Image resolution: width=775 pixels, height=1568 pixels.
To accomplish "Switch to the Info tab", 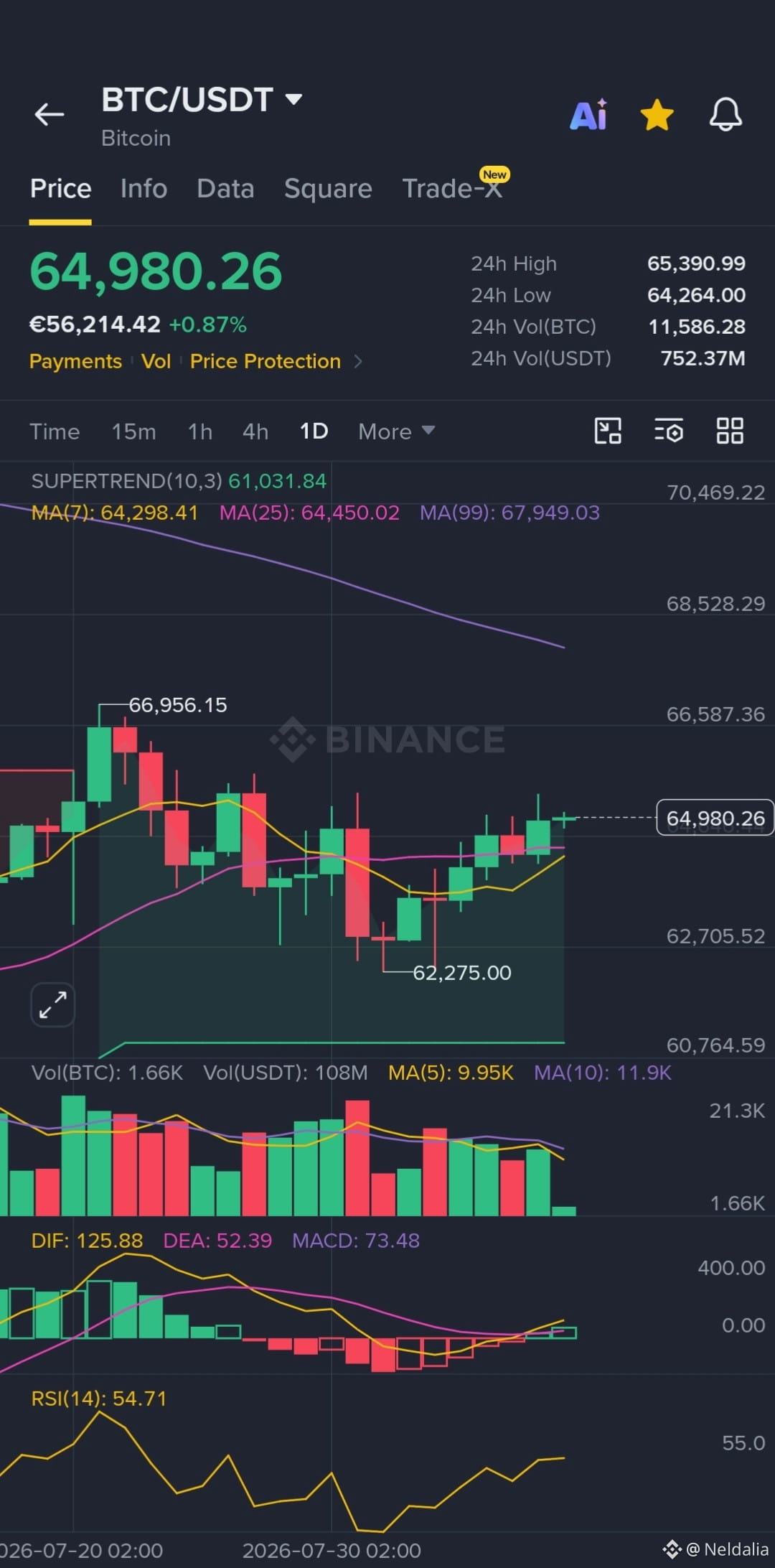I will pyautogui.click(x=144, y=189).
